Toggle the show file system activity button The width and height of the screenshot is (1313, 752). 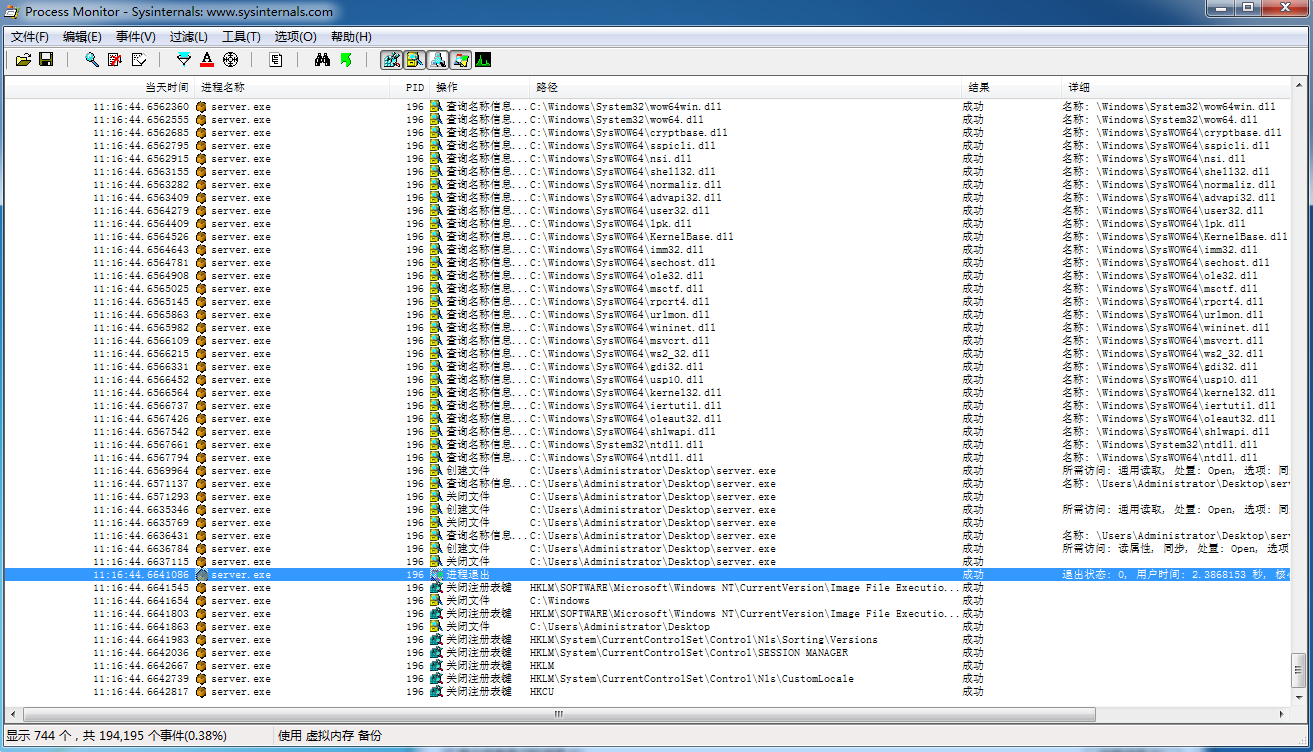pyautogui.click(x=414, y=60)
